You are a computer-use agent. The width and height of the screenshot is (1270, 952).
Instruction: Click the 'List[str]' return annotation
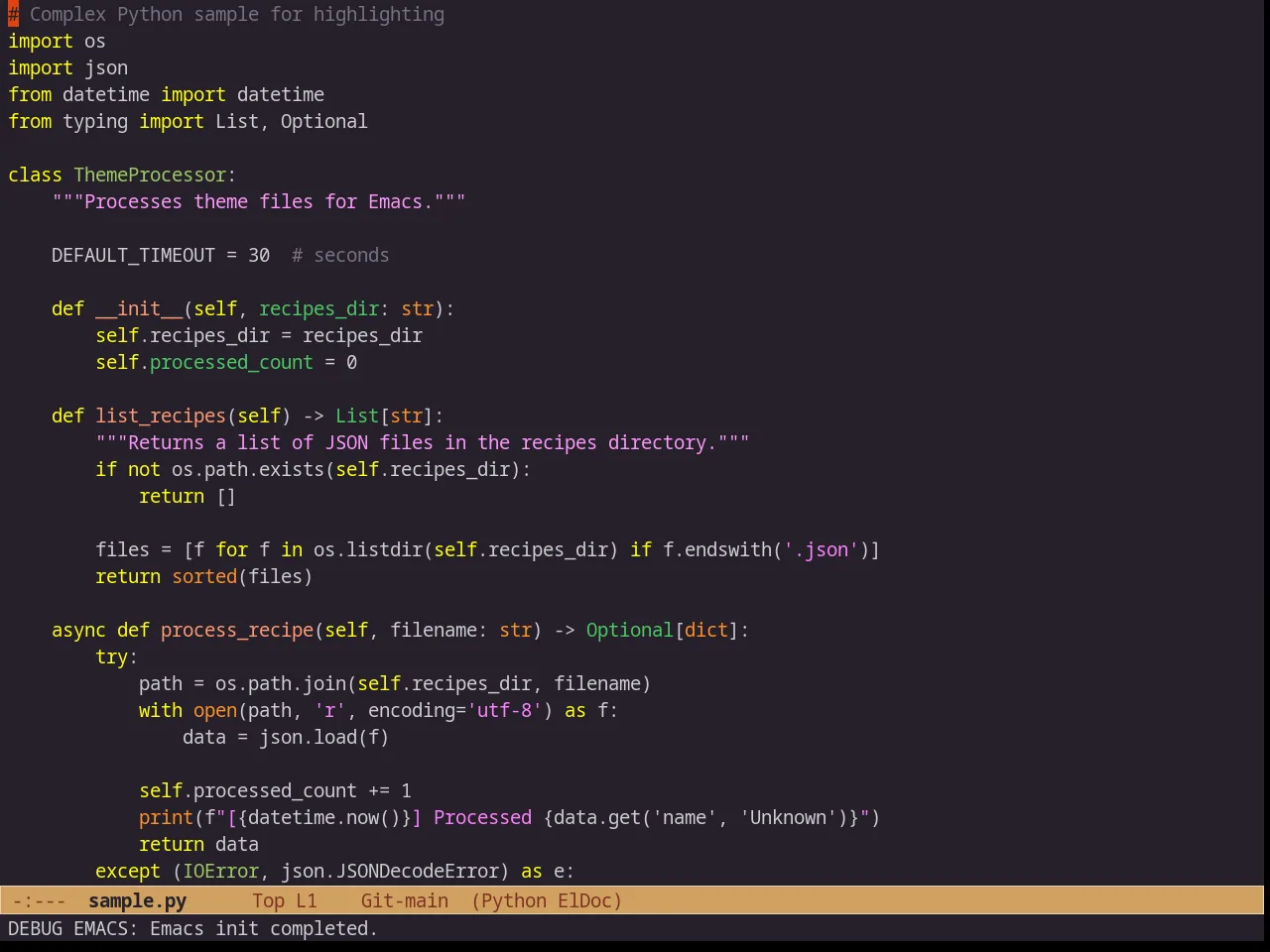click(x=384, y=416)
